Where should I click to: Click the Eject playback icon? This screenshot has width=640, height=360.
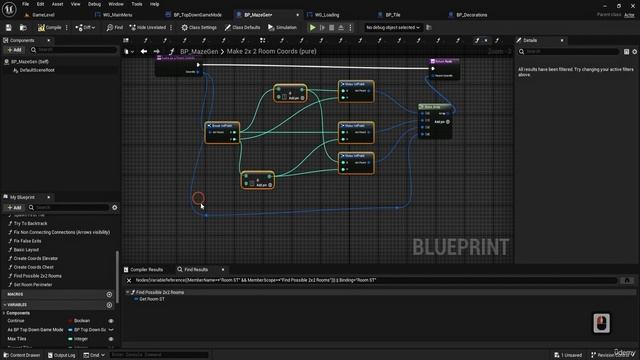[341, 27]
